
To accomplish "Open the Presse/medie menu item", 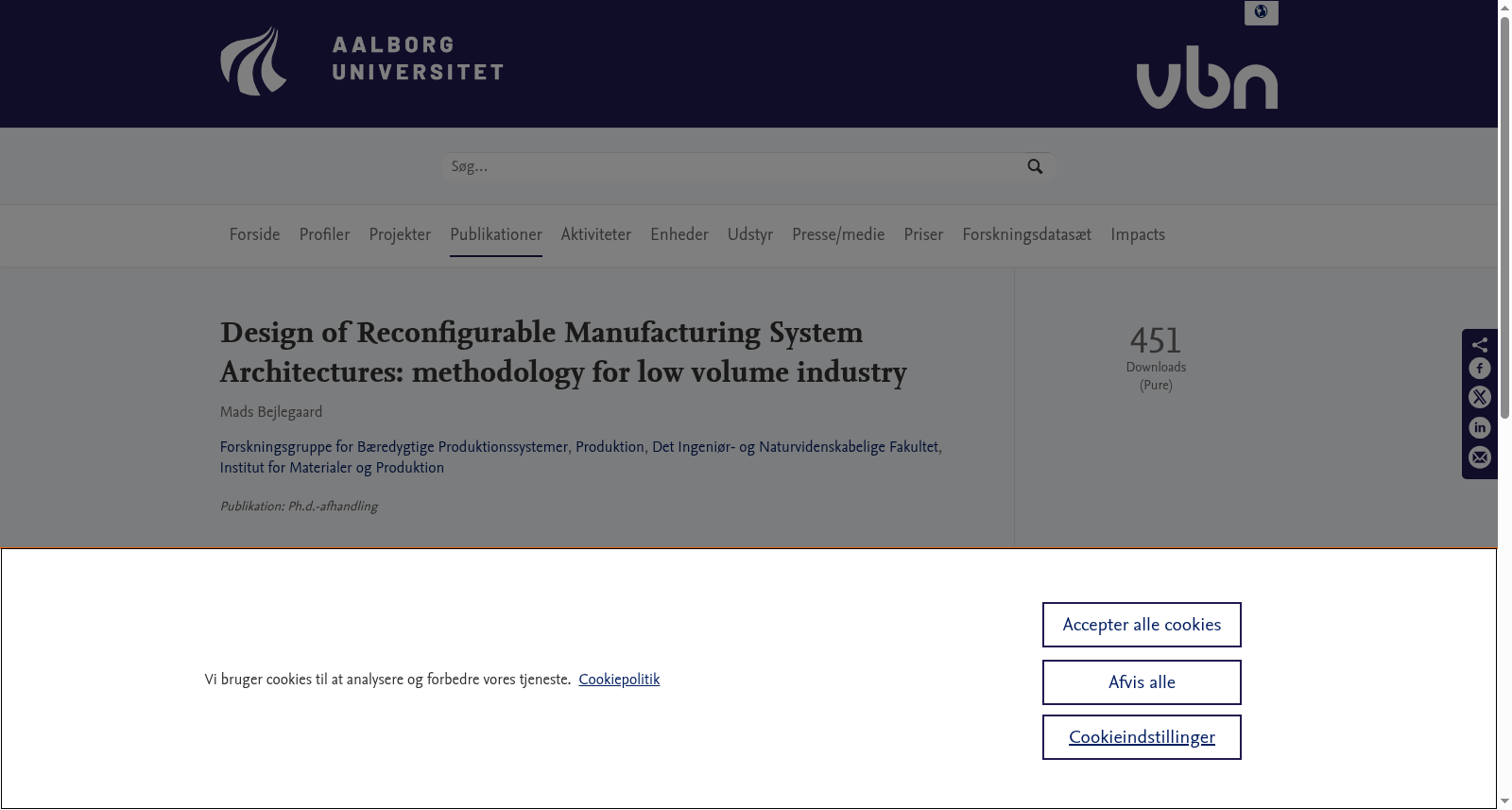I will 838,234.
